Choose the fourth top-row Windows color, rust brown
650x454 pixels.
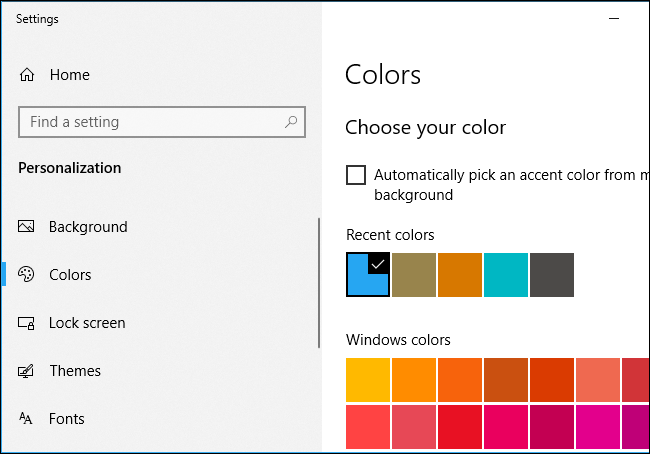click(506, 380)
